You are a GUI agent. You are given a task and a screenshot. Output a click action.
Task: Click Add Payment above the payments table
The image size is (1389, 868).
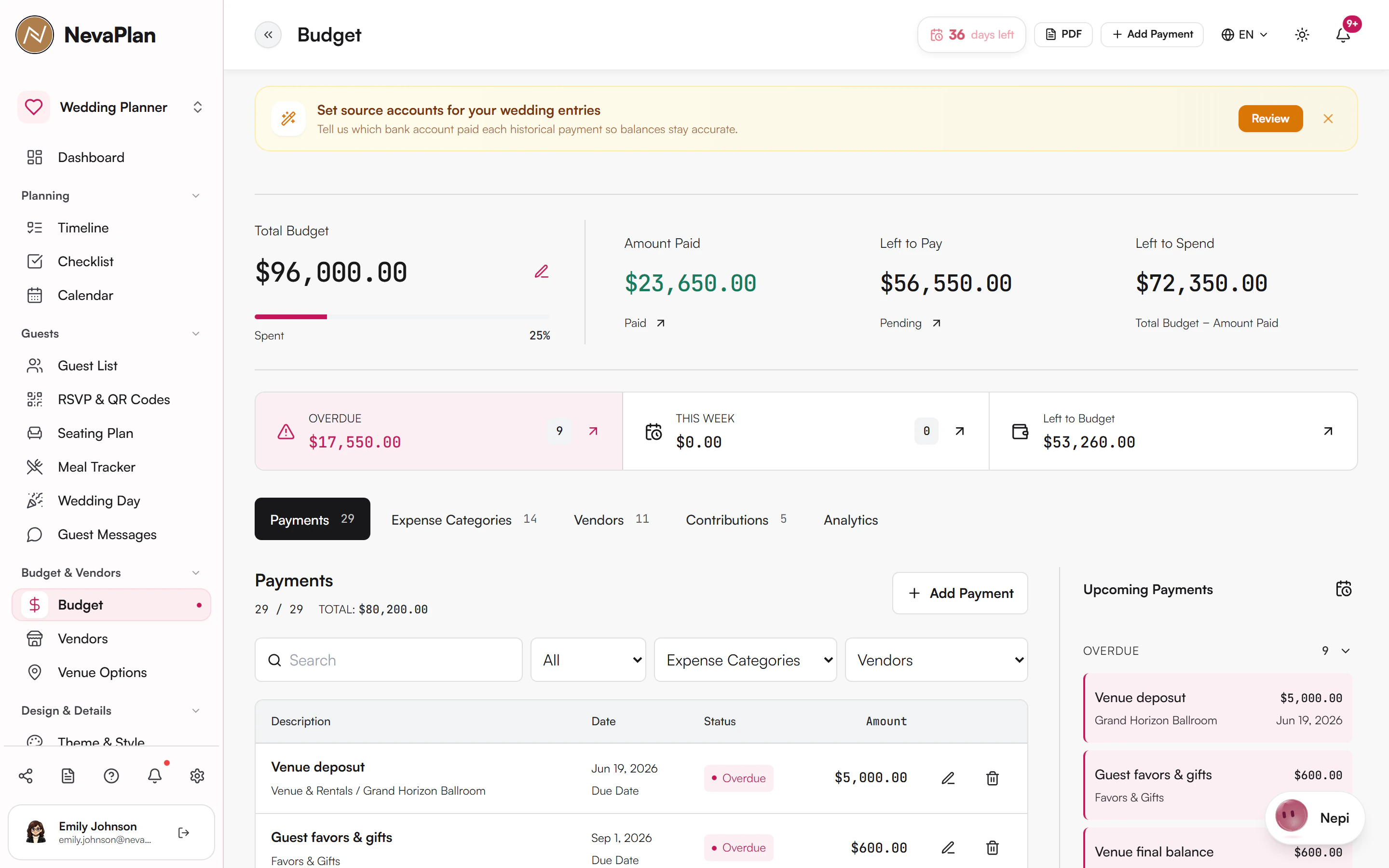click(x=960, y=593)
